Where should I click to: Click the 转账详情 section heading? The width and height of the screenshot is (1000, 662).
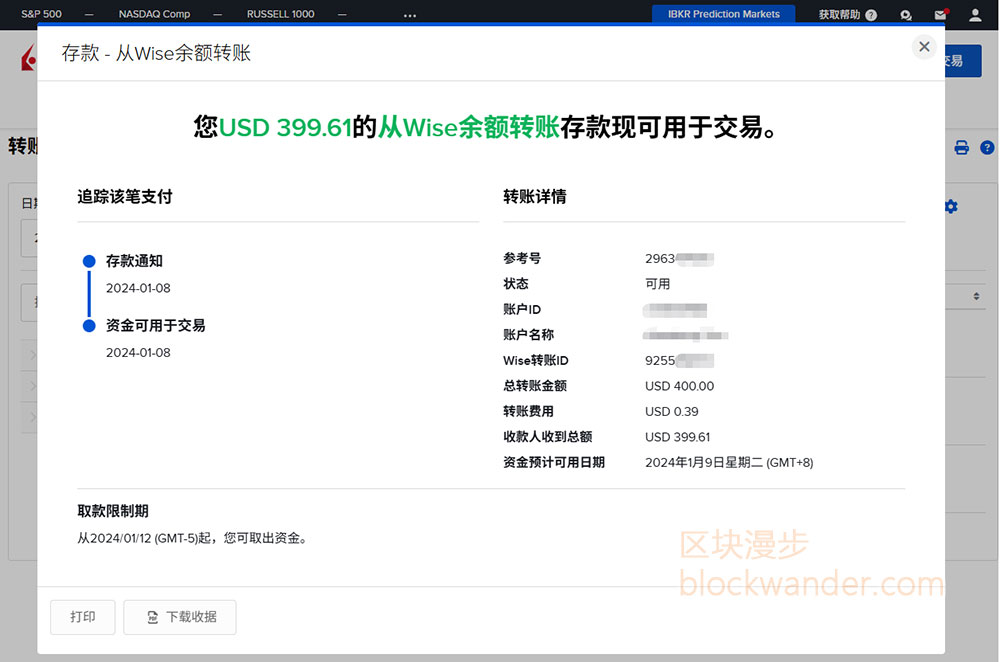pos(534,196)
